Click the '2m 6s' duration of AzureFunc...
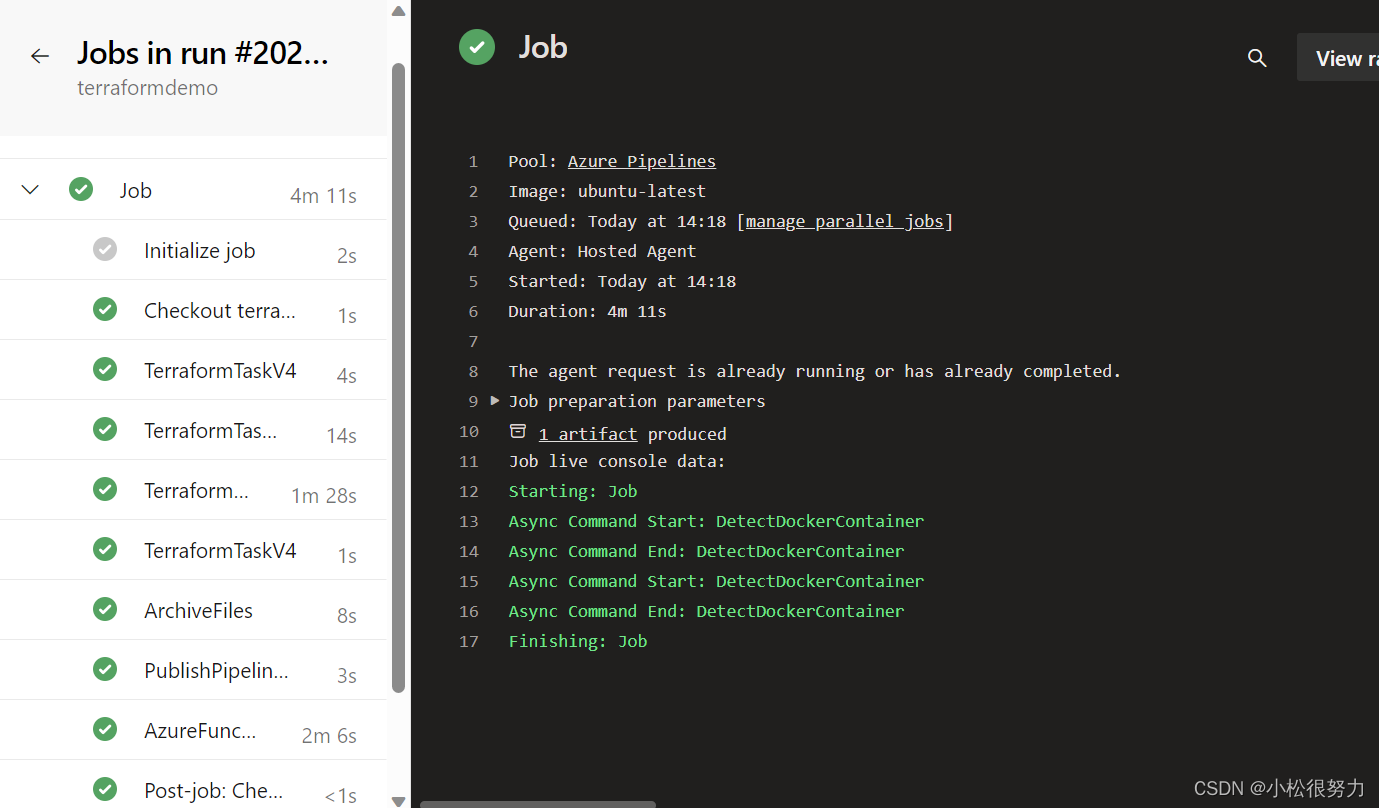 click(329, 736)
